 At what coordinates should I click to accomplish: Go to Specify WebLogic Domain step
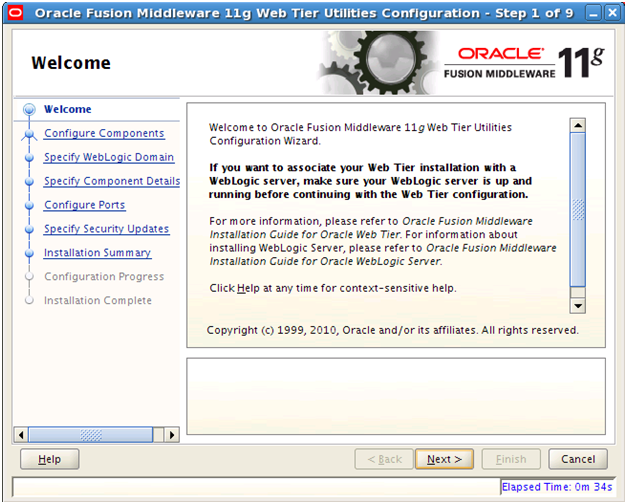pyautogui.click(x=109, y=157)
